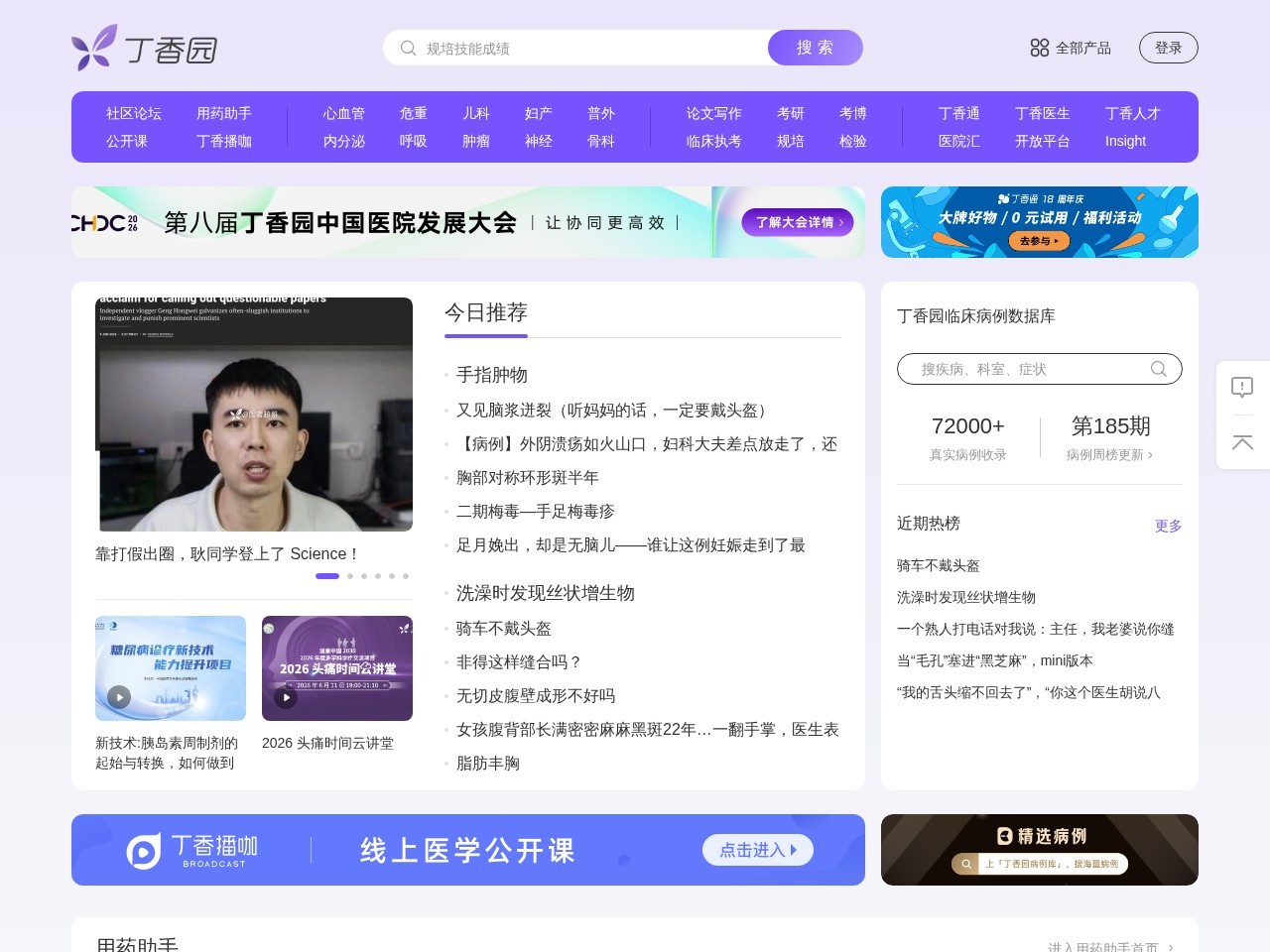Open 骨科 section in navigation
Image resolution: width=1270 pixels, height=952 pixels.
pyautogui.click(x=601, y=141)
